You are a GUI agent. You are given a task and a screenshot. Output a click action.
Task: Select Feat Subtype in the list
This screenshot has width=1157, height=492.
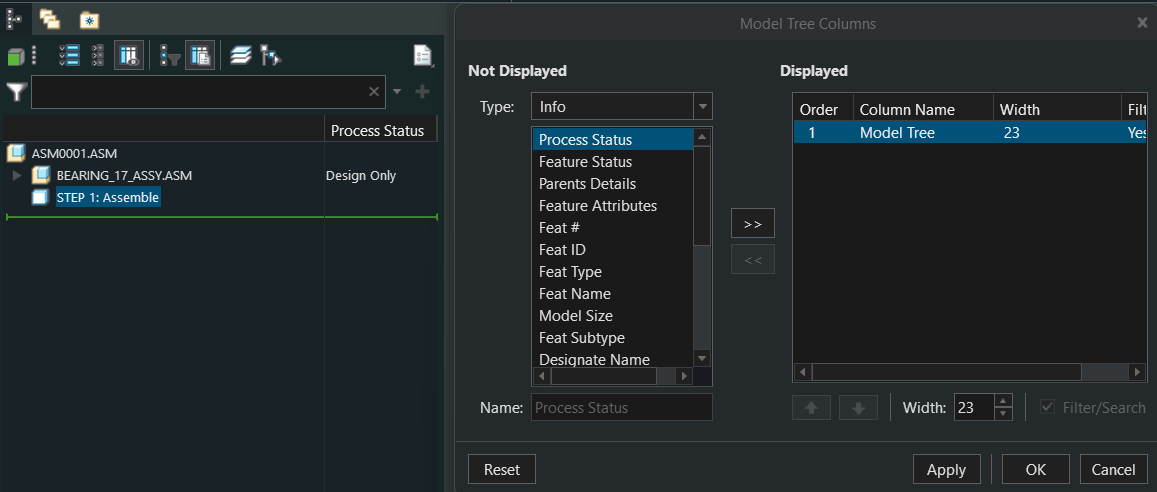(612, 338)
